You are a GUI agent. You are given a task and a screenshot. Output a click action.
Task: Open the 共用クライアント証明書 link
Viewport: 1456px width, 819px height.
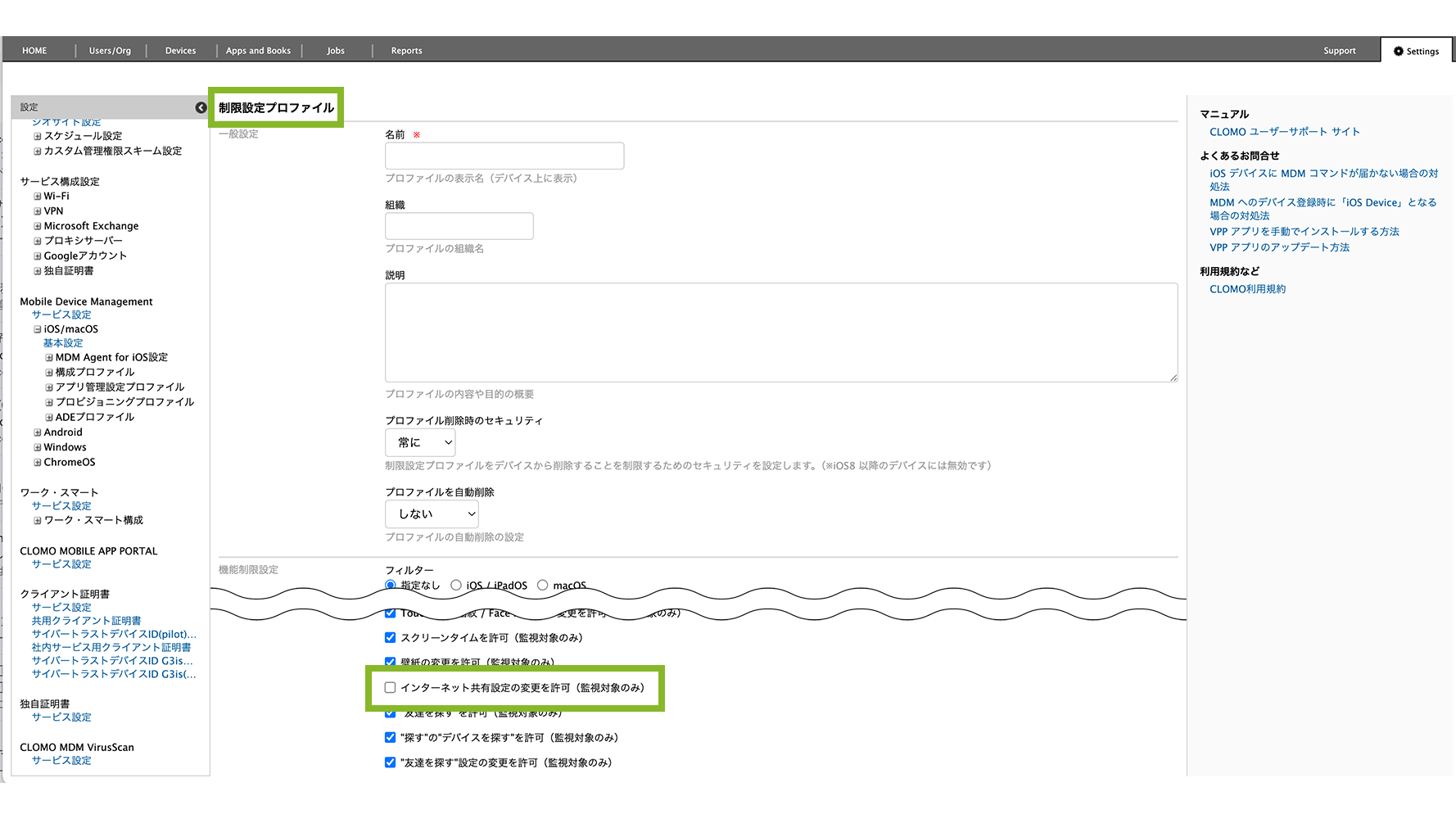click(x=86, y=621)
